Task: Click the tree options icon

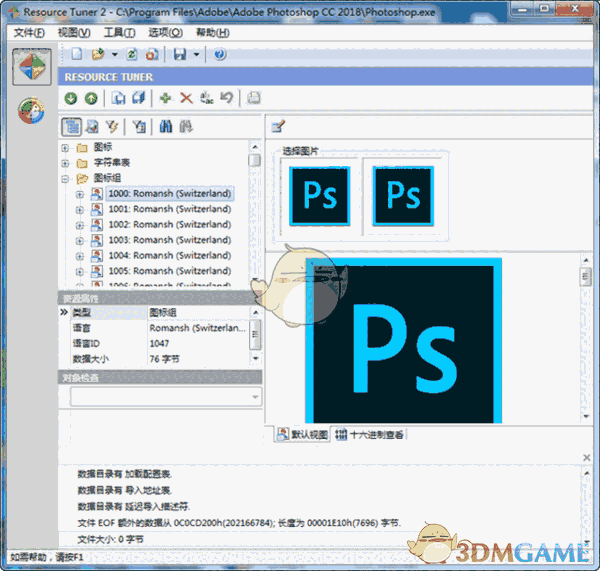Action: tap(139, 127)
